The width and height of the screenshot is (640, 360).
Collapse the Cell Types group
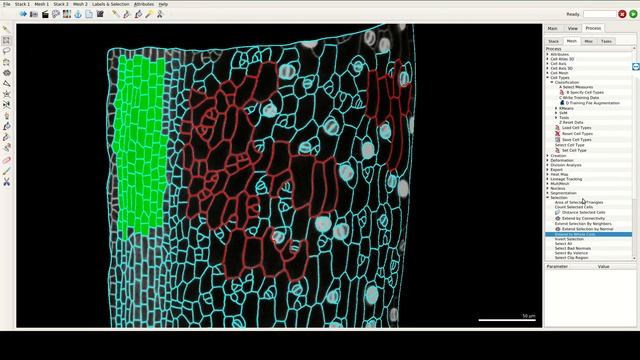coord(548,78)
